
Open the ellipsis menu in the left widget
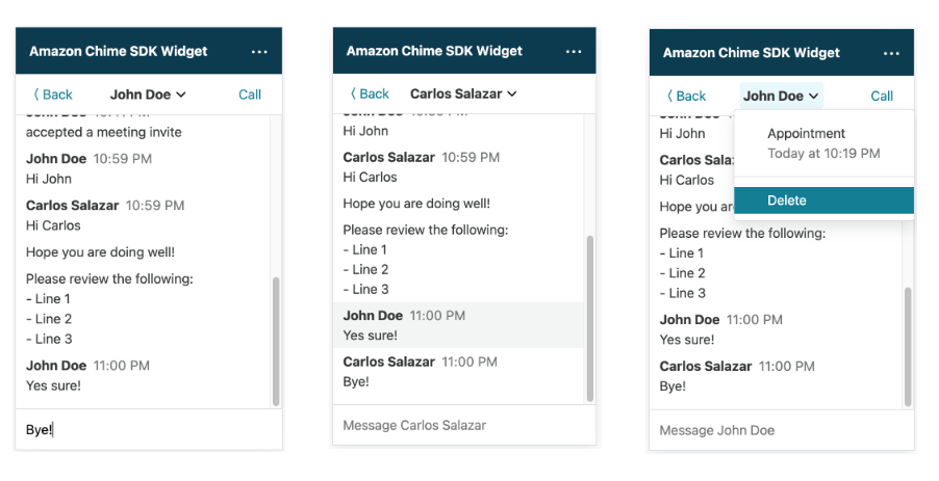coord(259,52)
